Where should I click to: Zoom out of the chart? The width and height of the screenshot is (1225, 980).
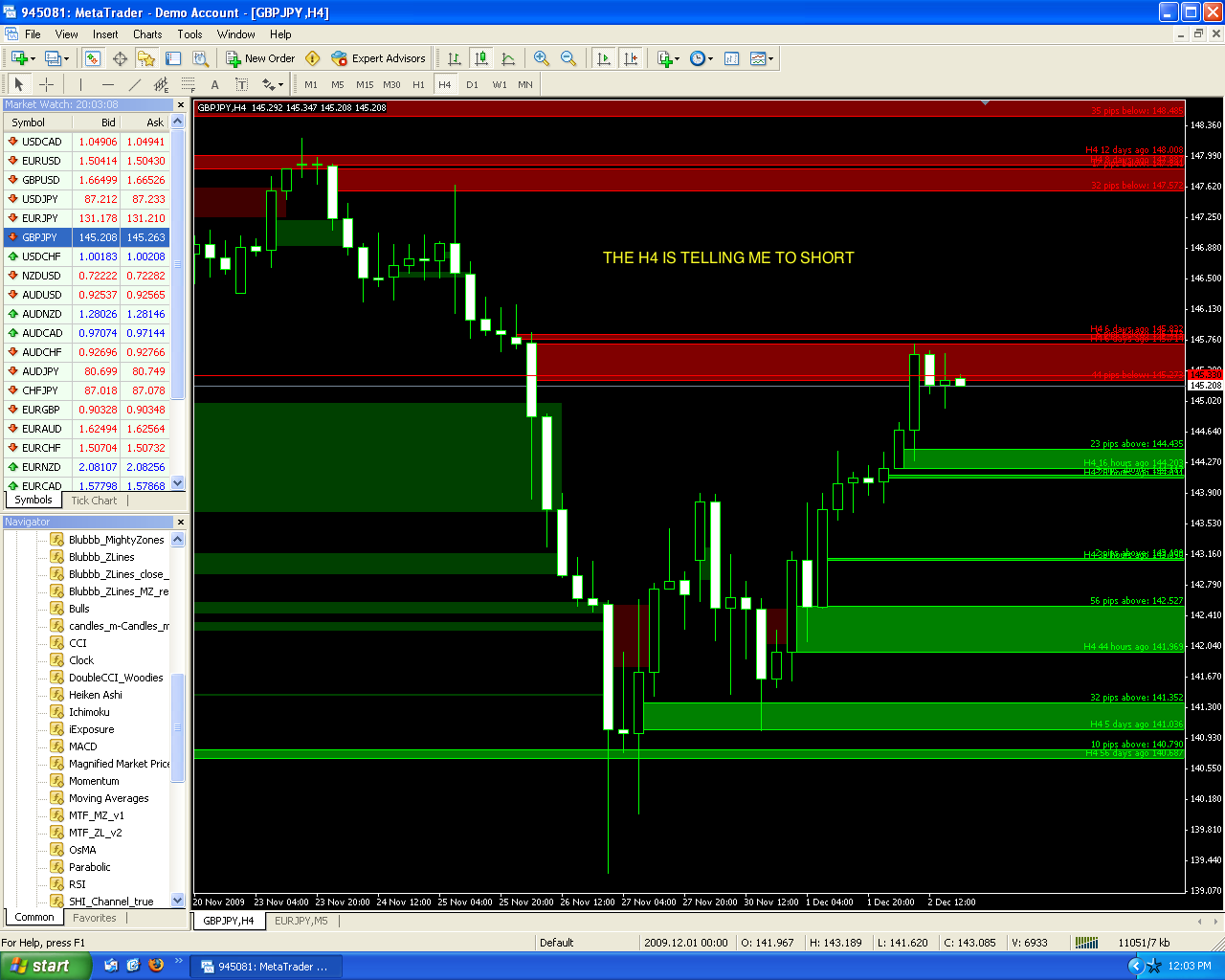tap(568, 58)
